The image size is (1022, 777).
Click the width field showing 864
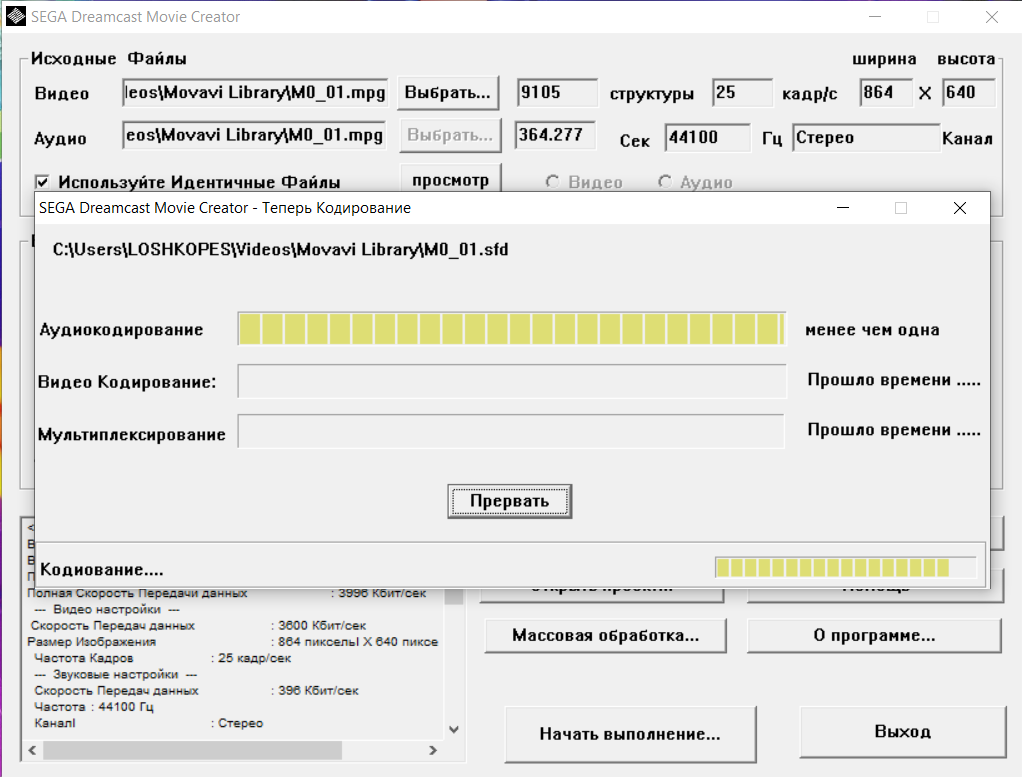tap(886, 93)
